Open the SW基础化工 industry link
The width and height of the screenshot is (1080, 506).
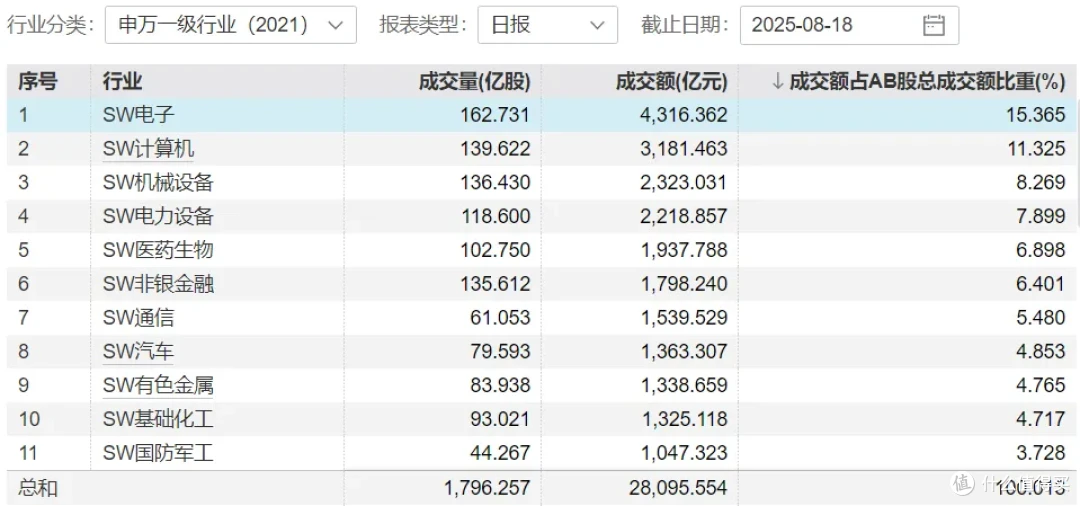point(158,419)
